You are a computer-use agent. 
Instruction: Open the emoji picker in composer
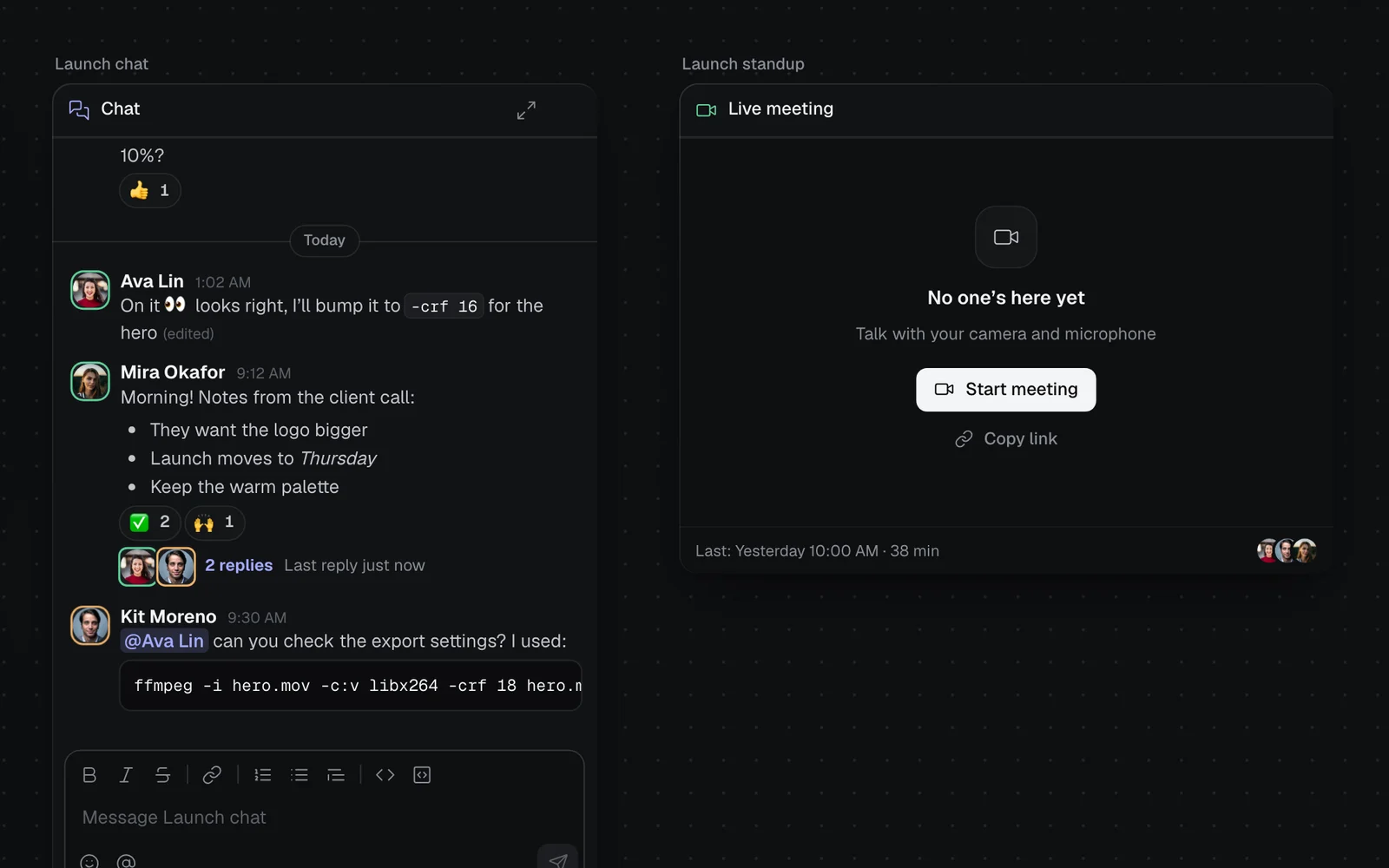coord(89,861)
